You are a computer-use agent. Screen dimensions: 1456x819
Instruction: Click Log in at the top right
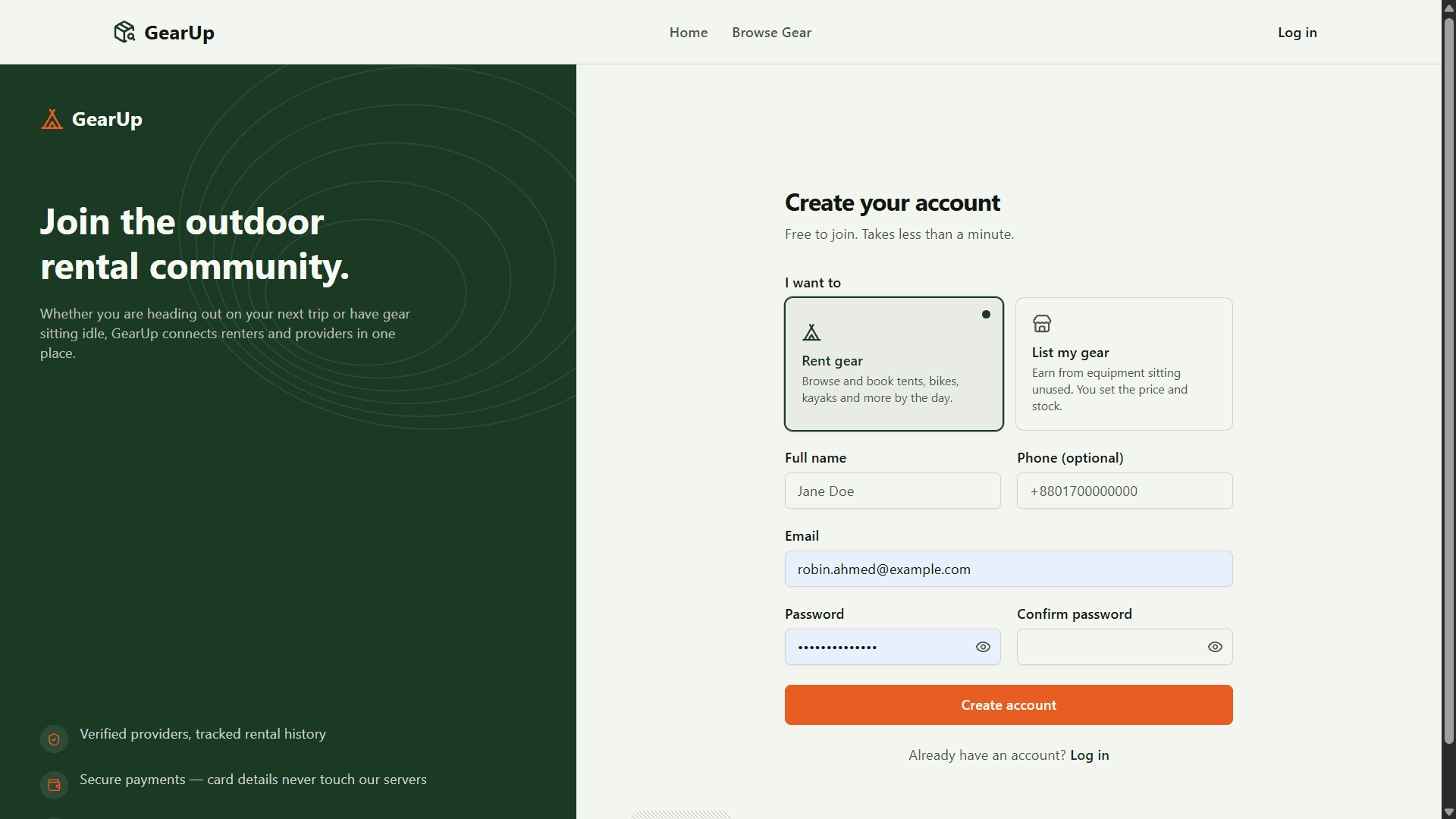click(x=1297, y=33)
